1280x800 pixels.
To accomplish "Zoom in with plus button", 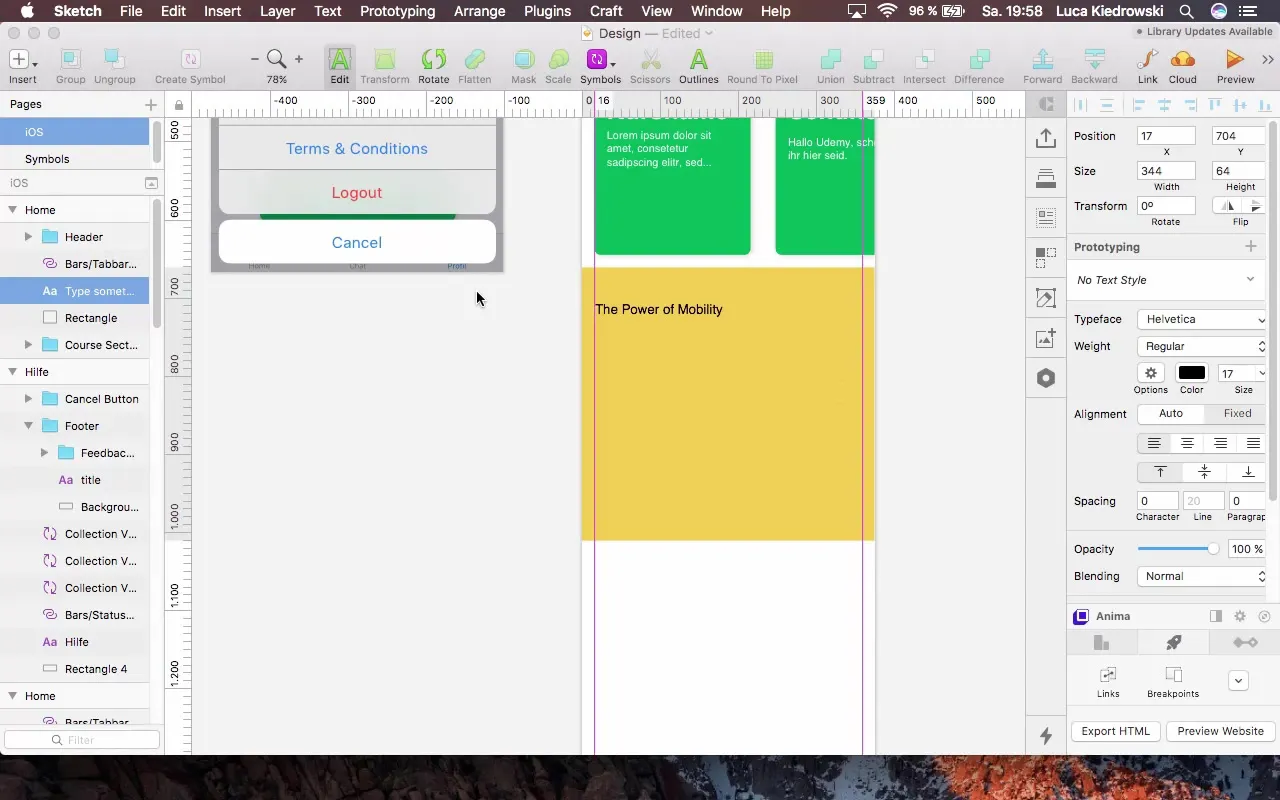I will coord(298,60).
